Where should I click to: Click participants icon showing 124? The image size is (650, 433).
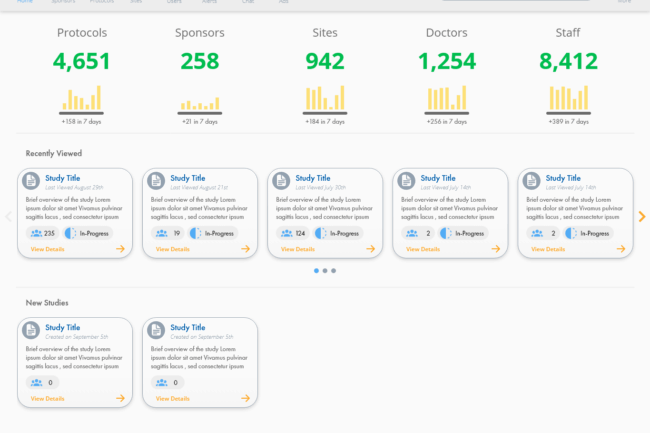point(286,233)
